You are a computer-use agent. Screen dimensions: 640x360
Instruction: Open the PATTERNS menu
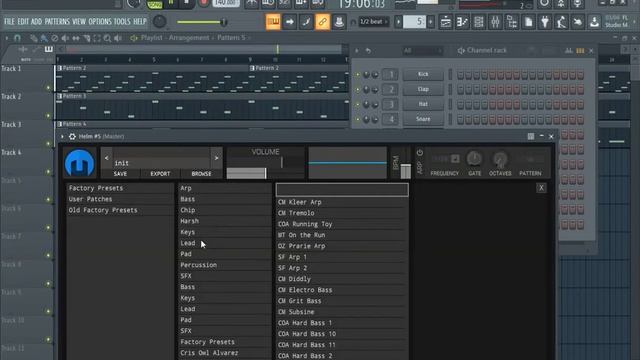click(57, 21)
